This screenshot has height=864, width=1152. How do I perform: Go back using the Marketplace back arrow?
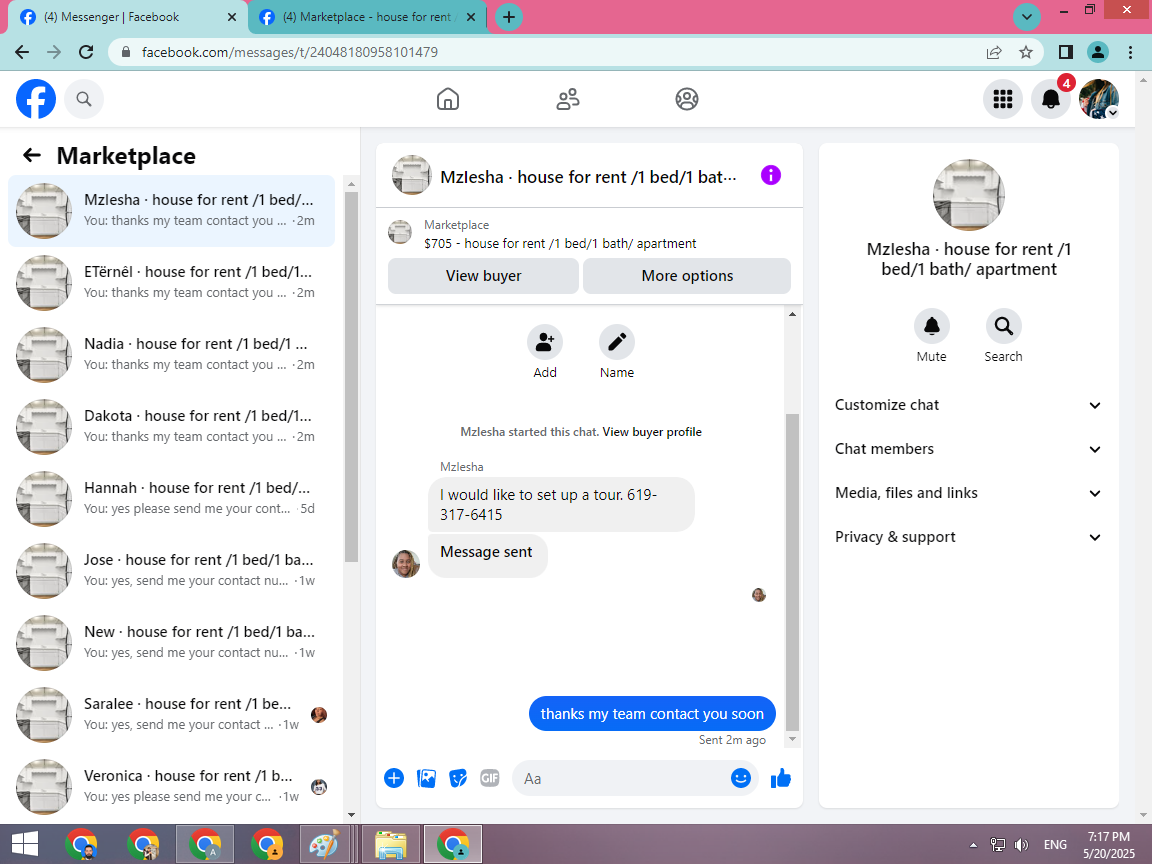(x=32, y=155)
